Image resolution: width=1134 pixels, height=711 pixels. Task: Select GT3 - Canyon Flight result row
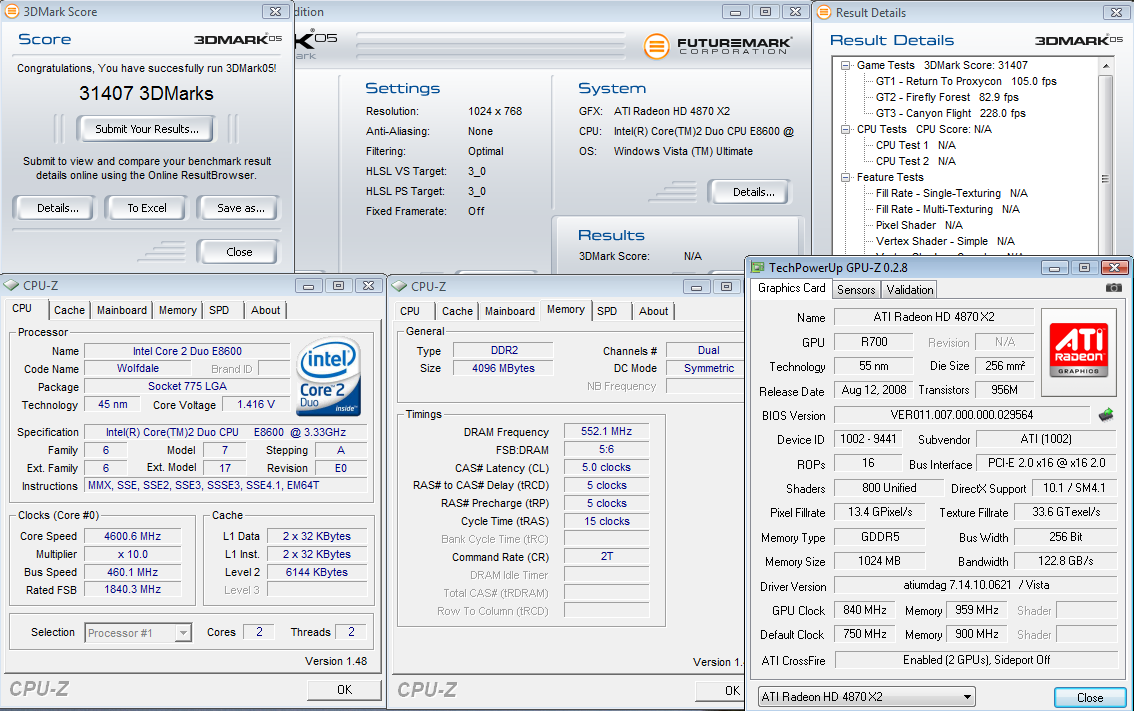[x=950, y=113]
